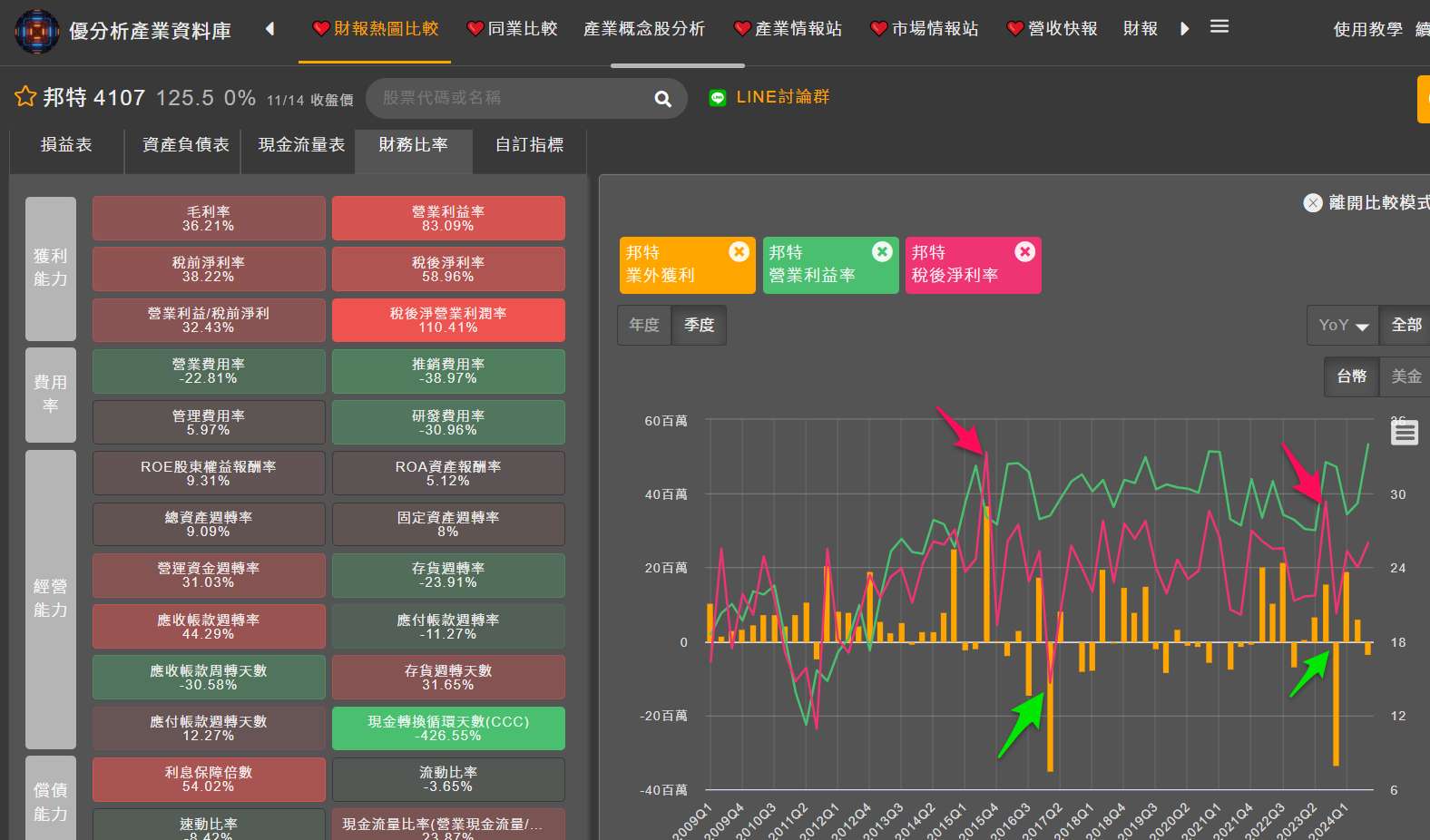Switch to 自訂指標 tab
This screenshot has height=840, width=1430.
tap(529, 145)
